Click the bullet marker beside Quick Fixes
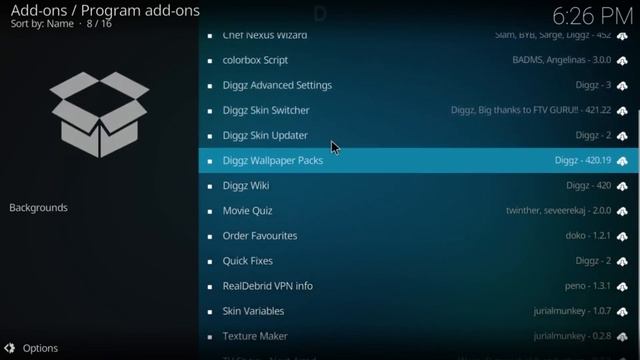640x360 pixels. [210, 262]
